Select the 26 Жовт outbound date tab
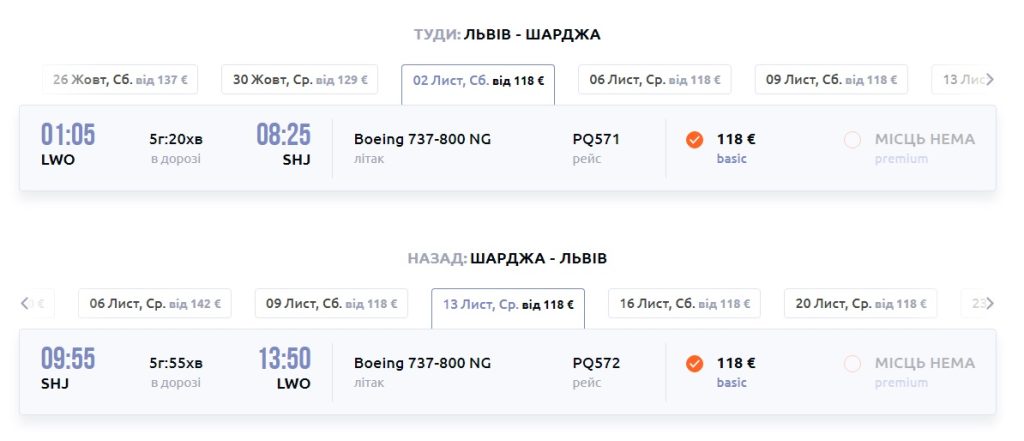Screen dimensions: 1024x441 [120, 80]
